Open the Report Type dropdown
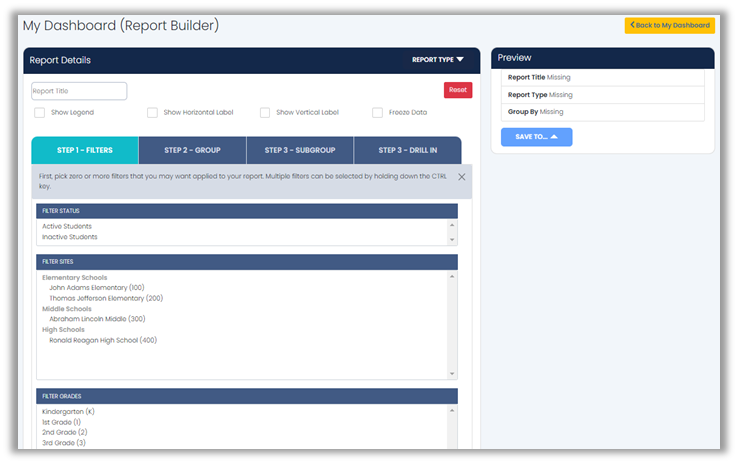The height and width of the screenshot is (464, 738). pos(438,60)
